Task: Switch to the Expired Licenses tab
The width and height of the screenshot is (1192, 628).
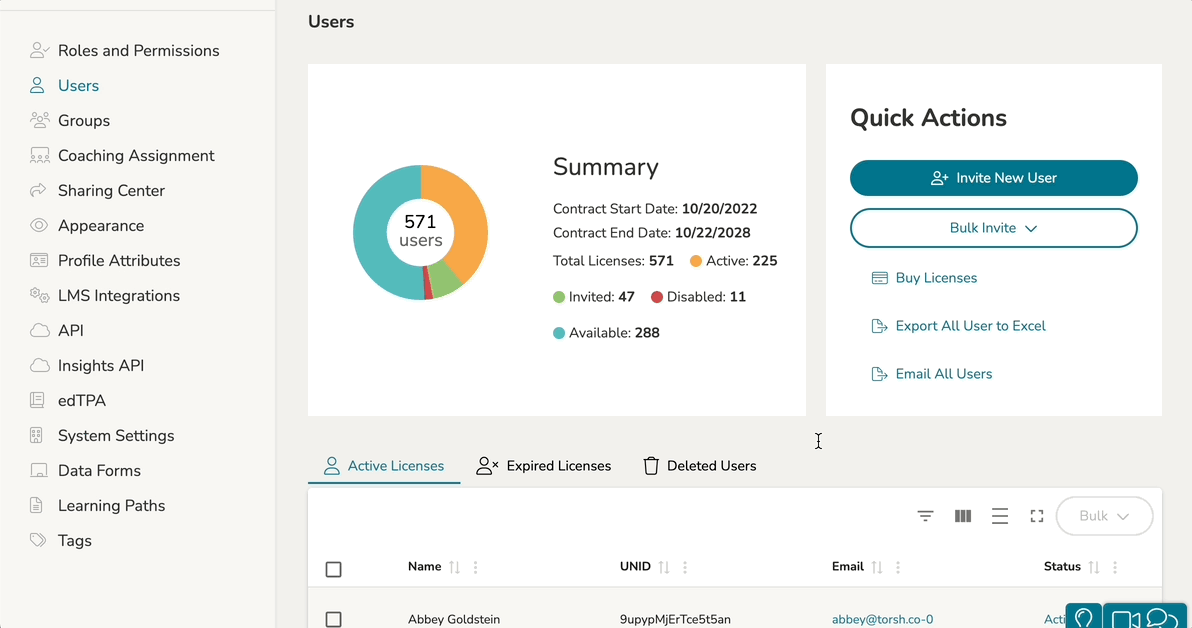Action: (x=544, y=466)
